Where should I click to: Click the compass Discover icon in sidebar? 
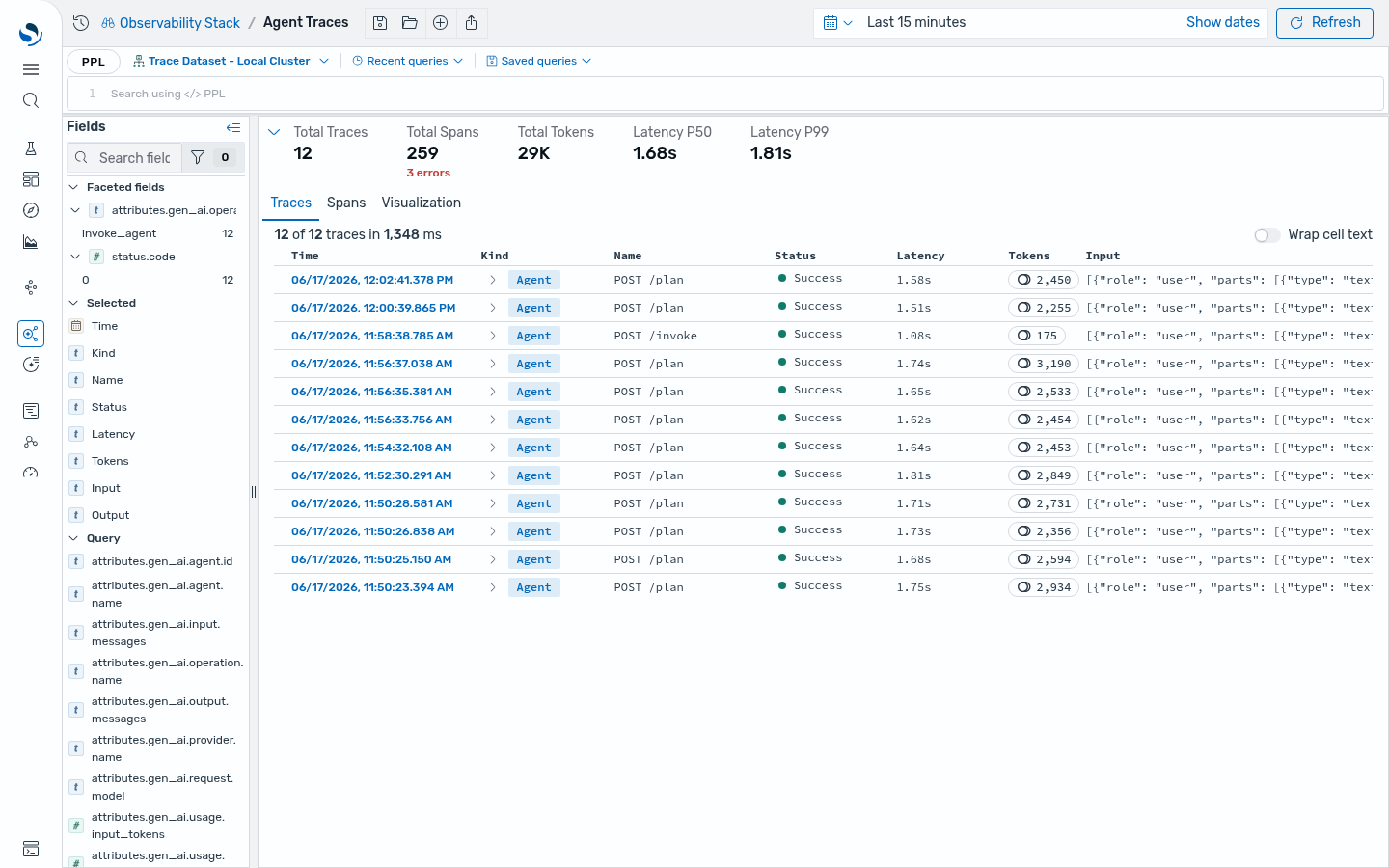click(x=31, y=210)
